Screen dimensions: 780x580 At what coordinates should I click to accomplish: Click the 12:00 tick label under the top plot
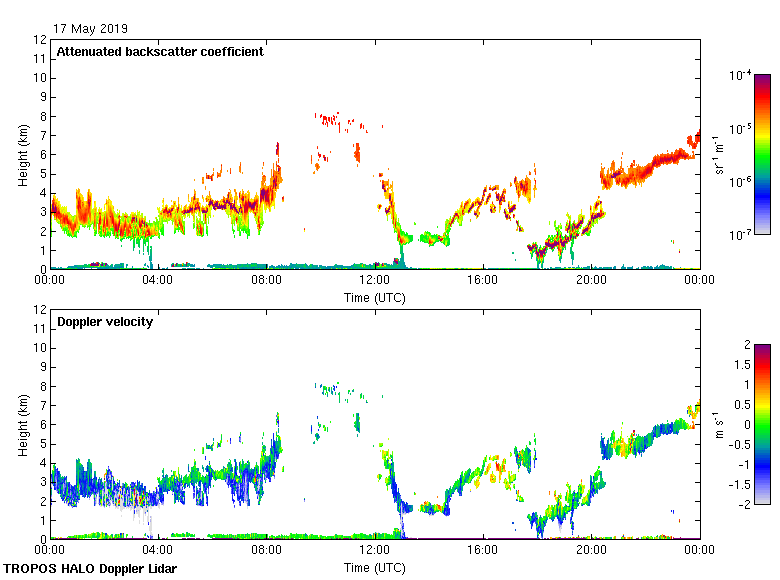click(x=375, y=281)
